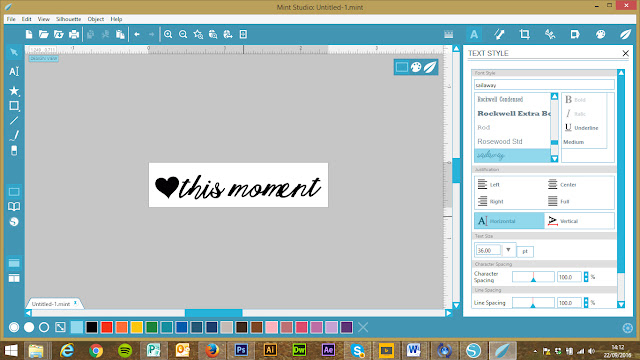Pick the rectangle drawing tool

click(x=14, y=106)
